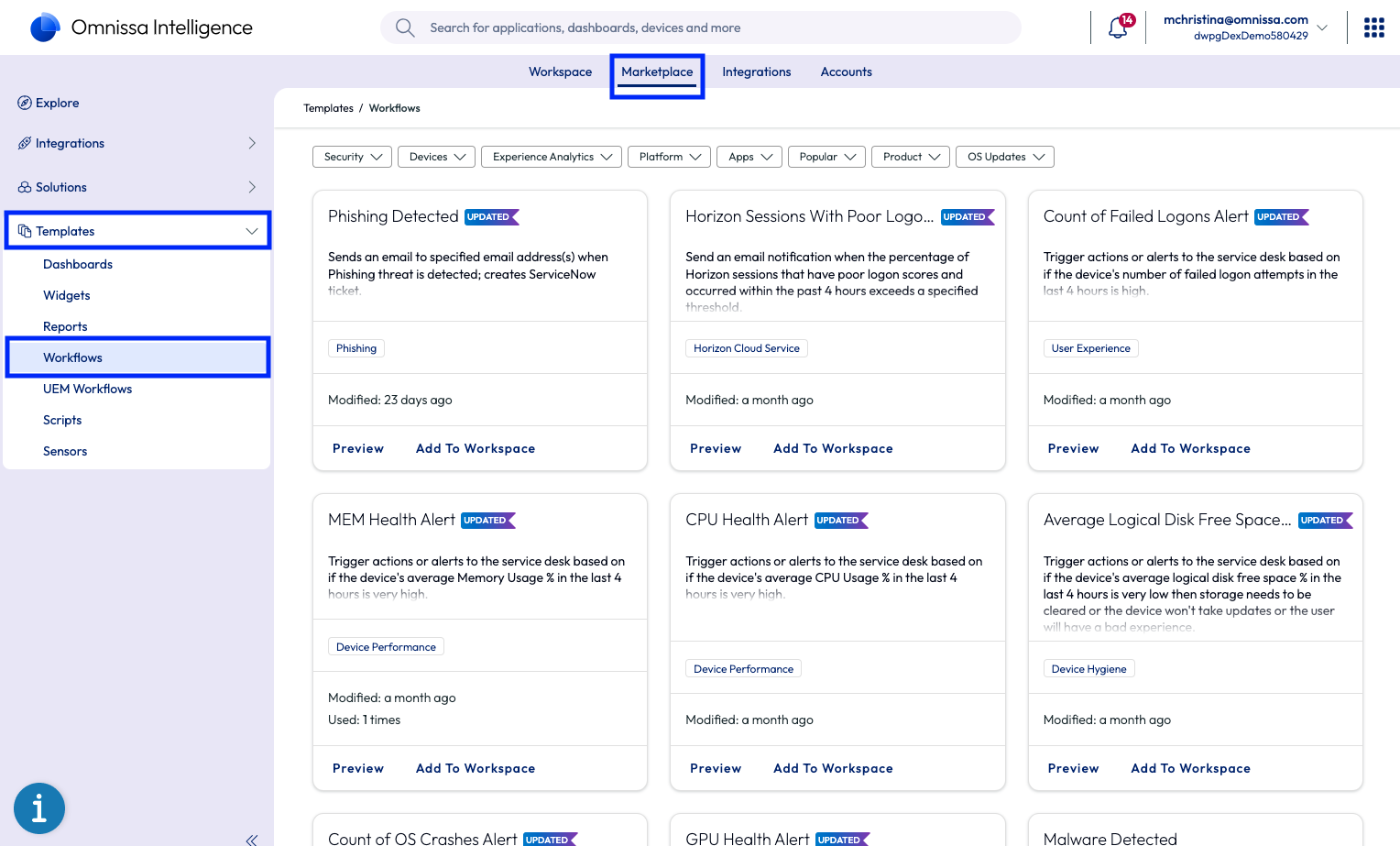The width and height of the screenshot is (1400, 846).
Task: Open the Security filter dropdown
Action: [x=352, y=157]
